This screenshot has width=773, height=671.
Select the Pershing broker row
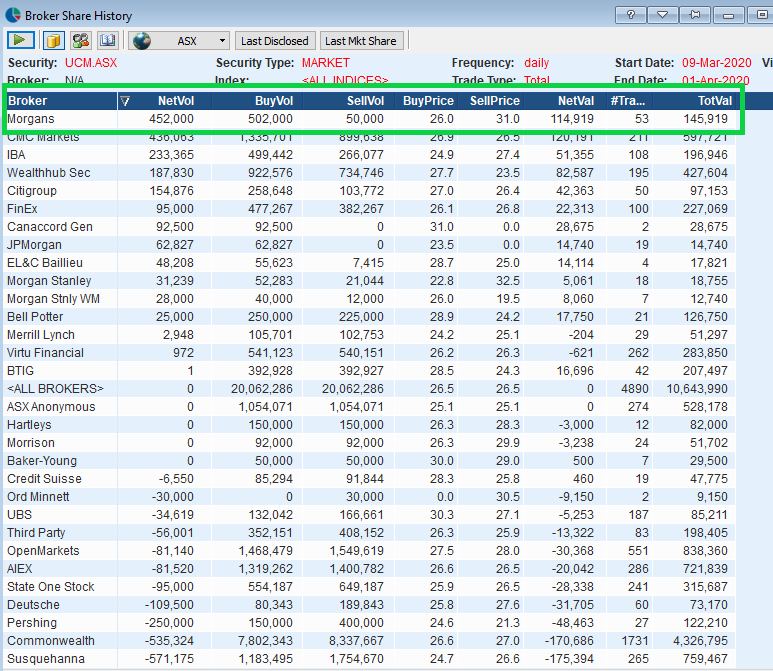pos(370,623)
